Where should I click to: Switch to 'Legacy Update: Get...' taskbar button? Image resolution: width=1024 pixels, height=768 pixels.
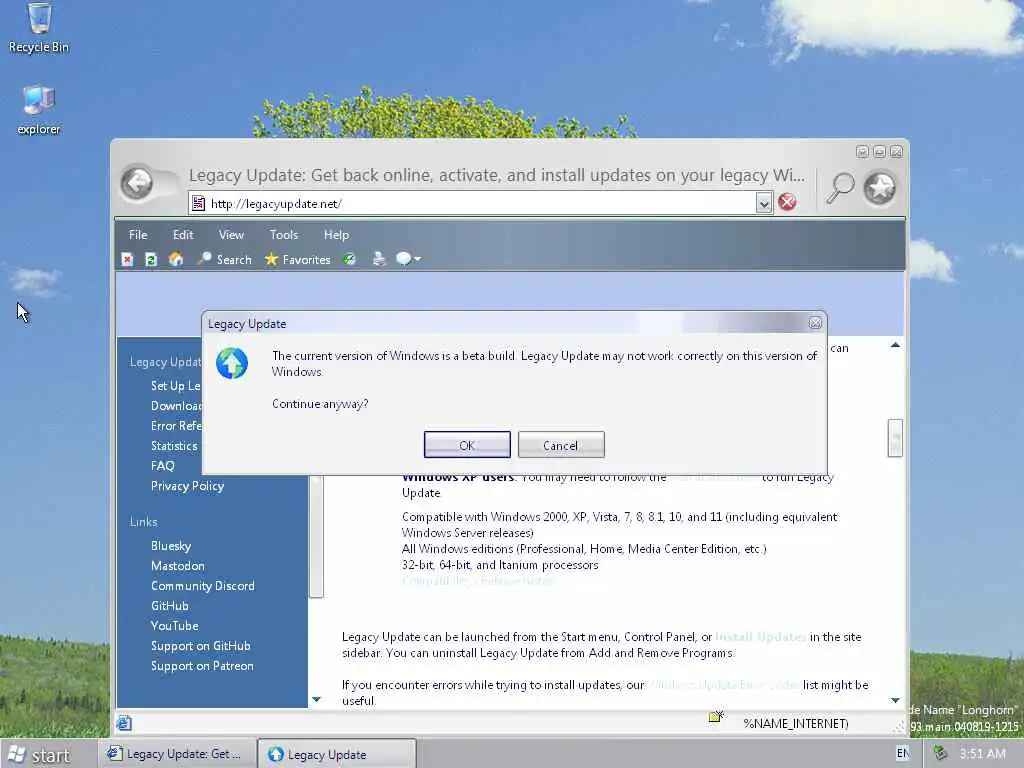coord(176,754)
